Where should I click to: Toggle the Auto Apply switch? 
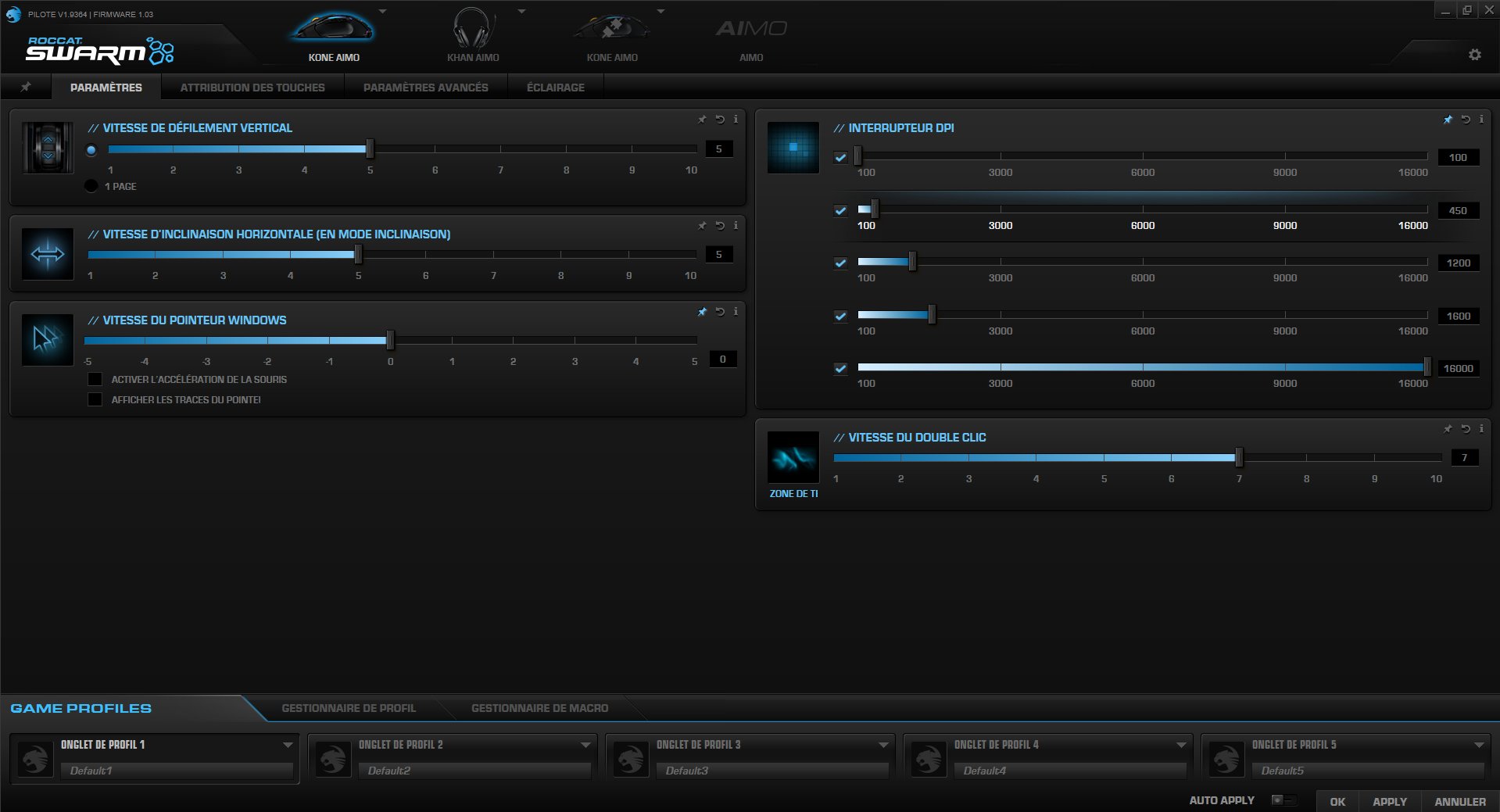pyautogui.click(x=1282, y=800)
